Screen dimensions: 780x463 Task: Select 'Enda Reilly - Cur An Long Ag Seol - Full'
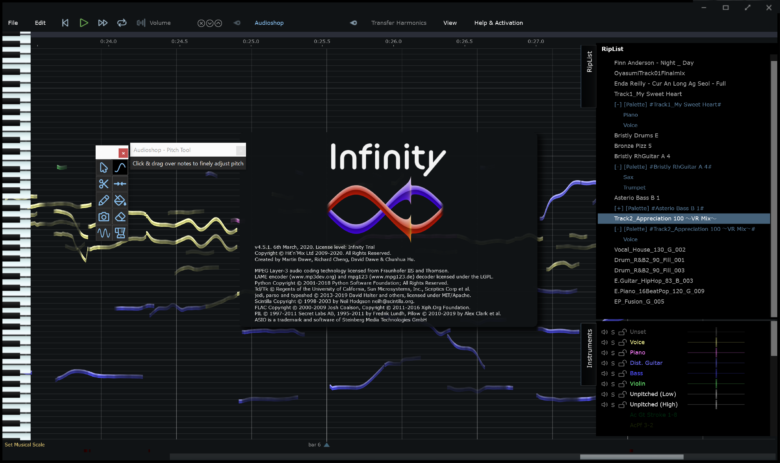[670, 84]
